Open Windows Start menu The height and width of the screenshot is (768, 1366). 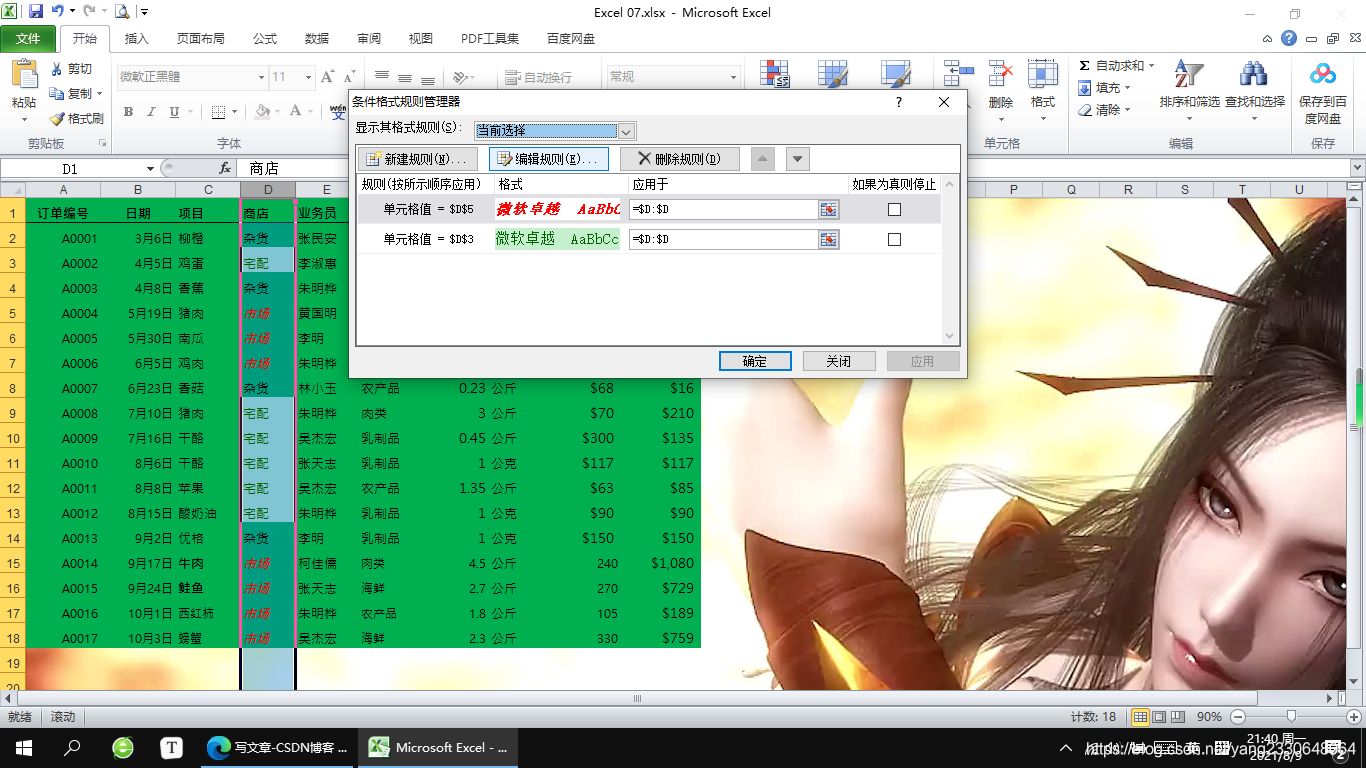pos(23,747)
